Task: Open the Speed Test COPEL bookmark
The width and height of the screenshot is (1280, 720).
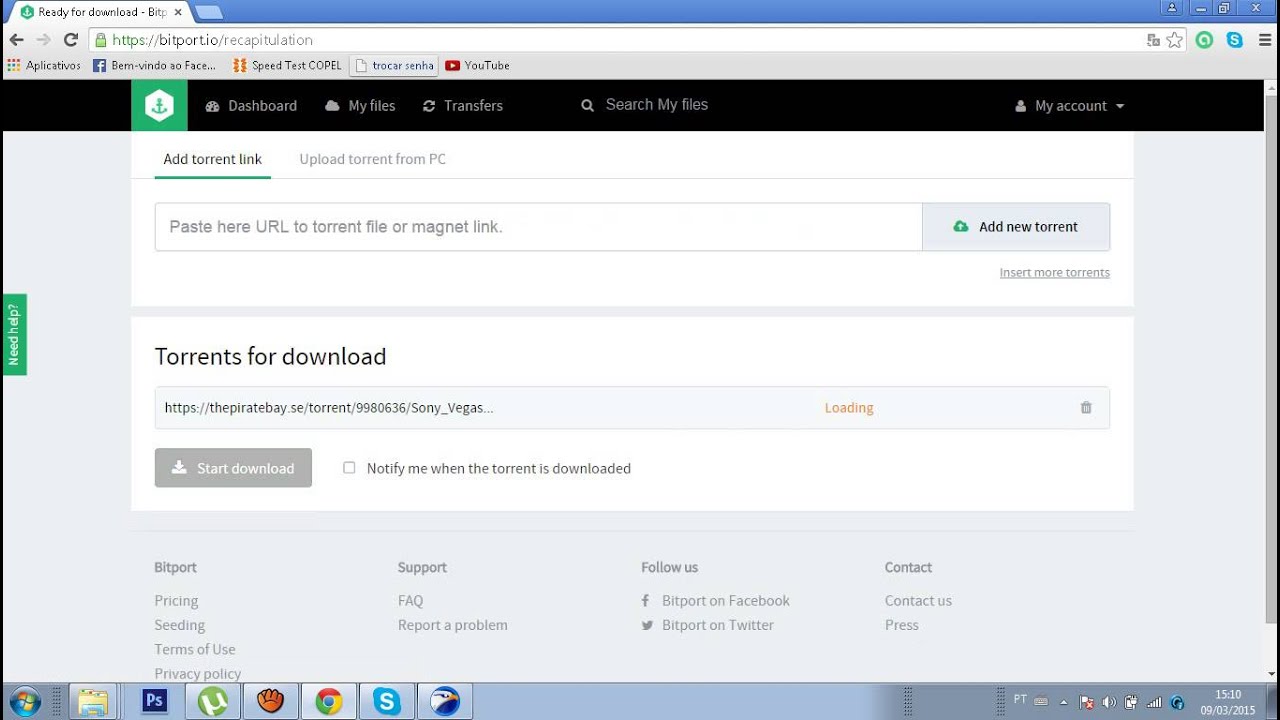Action: click(x=287, y=65)
